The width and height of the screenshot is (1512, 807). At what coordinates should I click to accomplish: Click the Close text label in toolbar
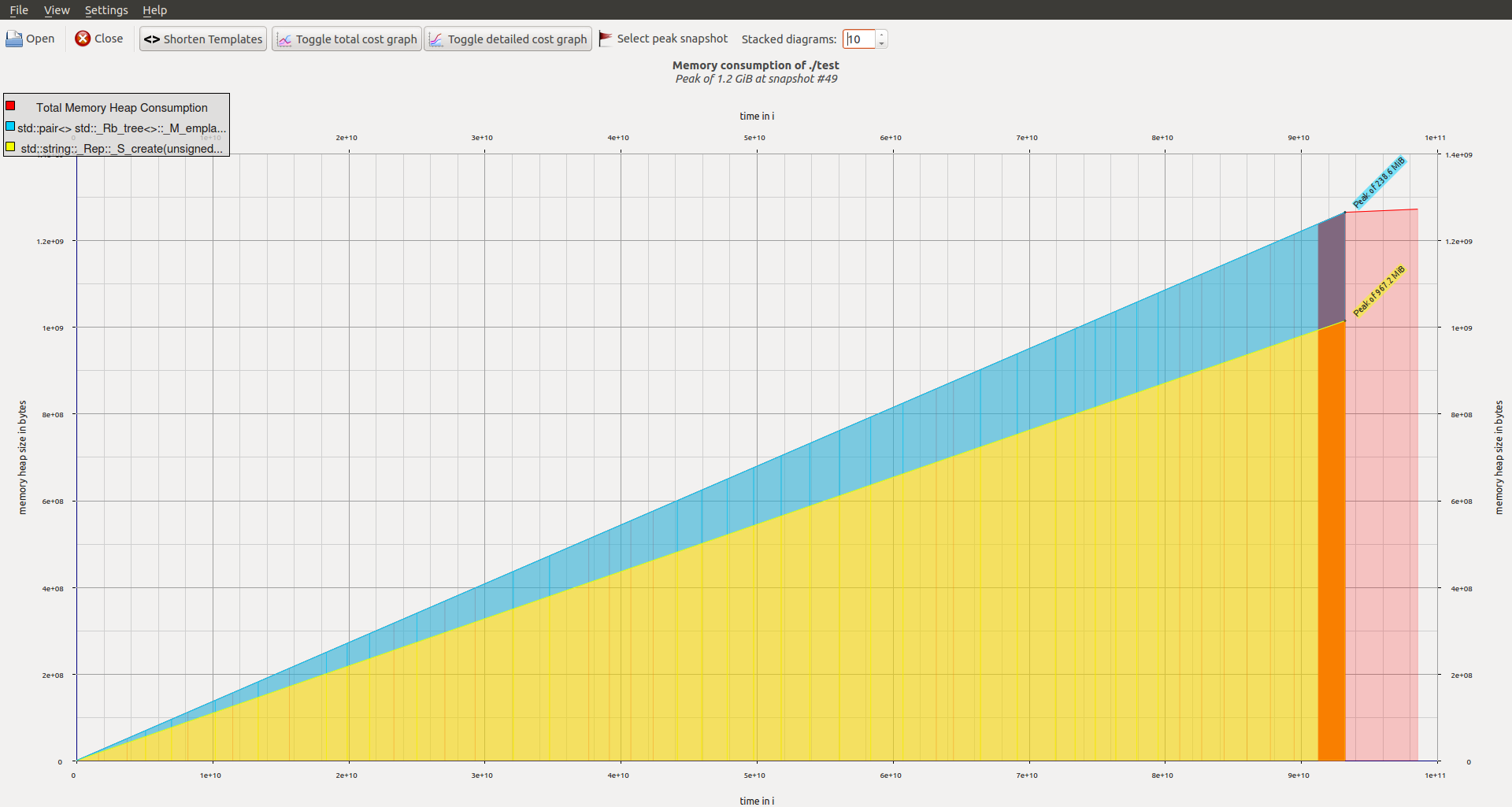coord(109,39)
